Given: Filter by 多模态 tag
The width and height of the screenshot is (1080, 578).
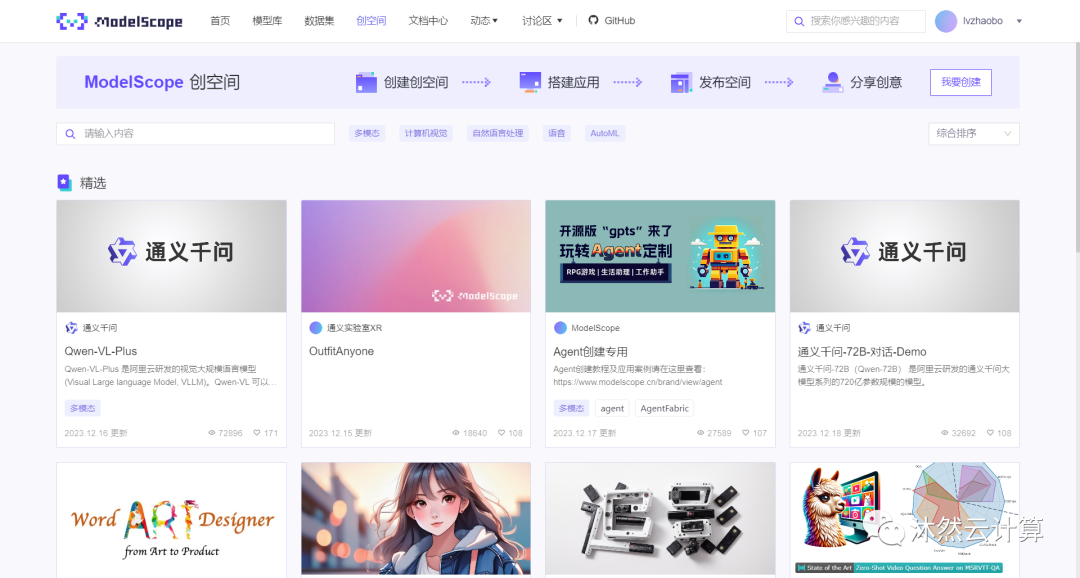Looking at the screenshot, I should coord(366,134).
